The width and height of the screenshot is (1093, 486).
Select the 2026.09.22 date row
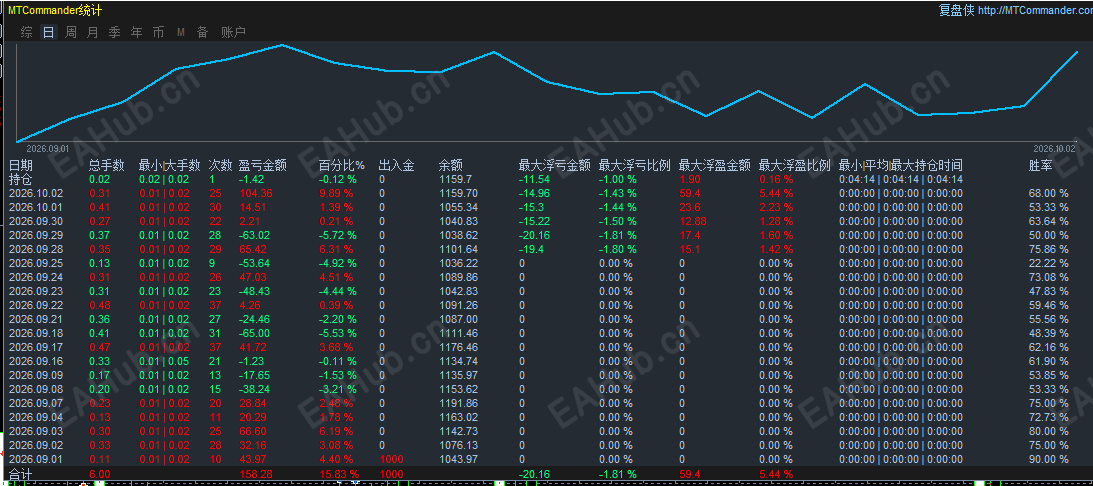coord(36,305)
